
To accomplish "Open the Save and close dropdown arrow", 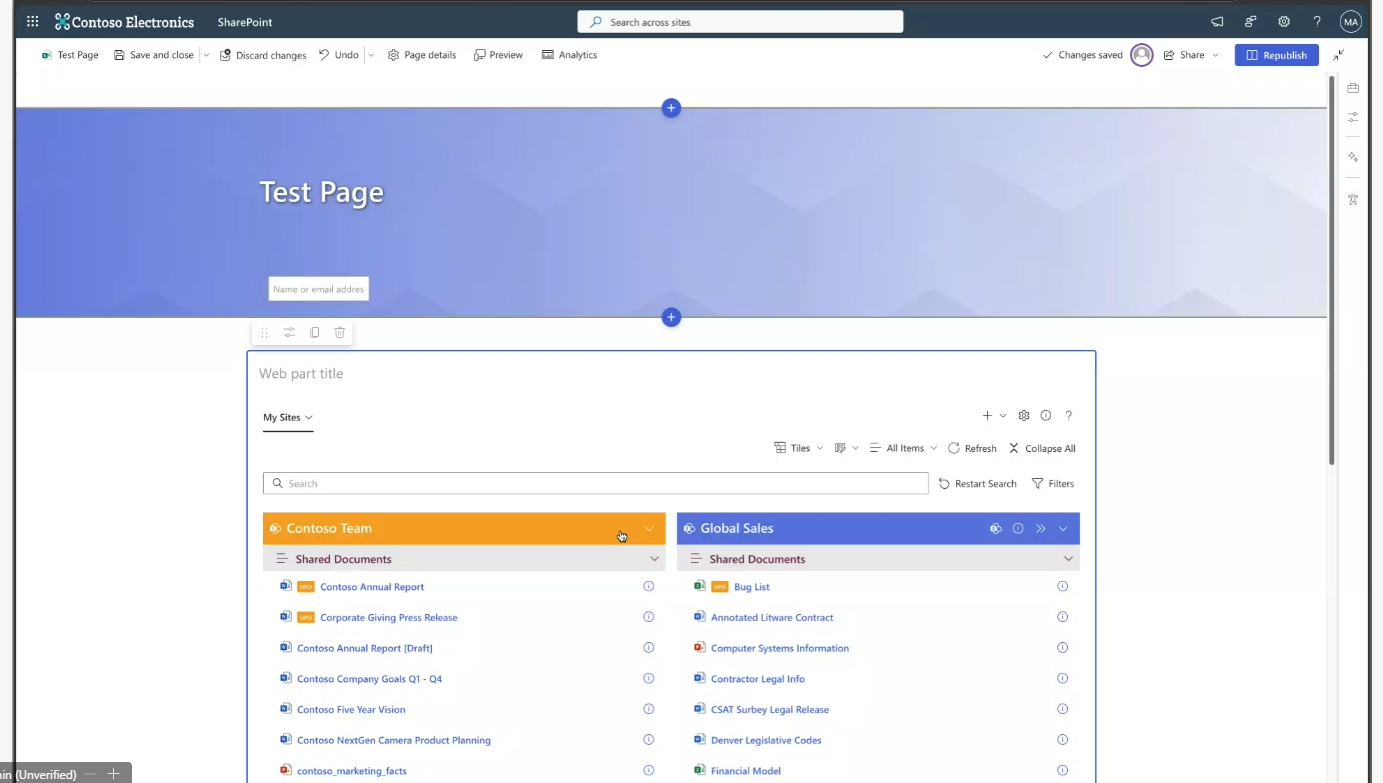I will pyautogui.click(x=207, y=55).
